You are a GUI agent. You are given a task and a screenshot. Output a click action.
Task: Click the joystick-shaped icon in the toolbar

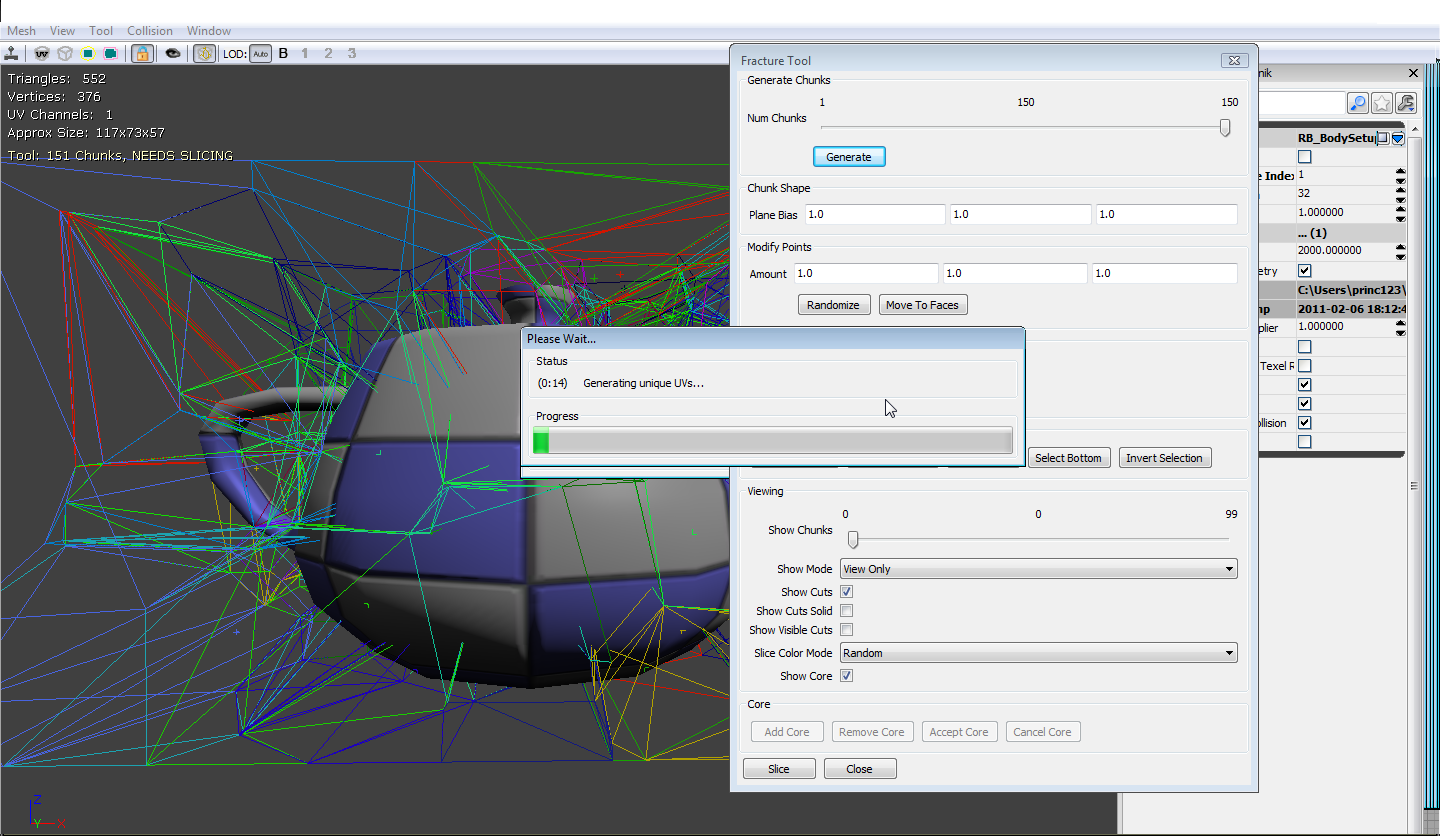(x=13, y=53)
